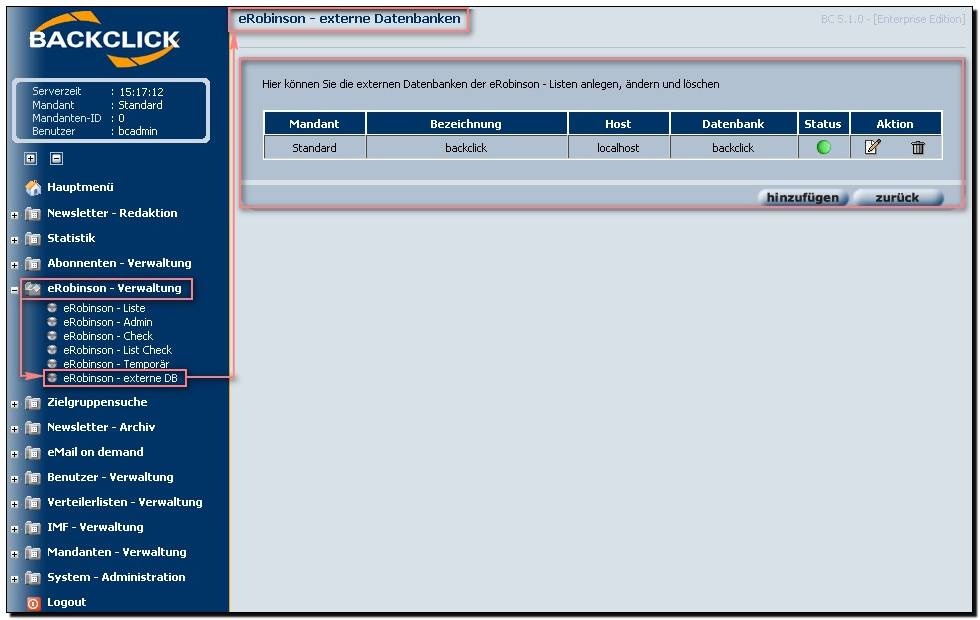Delete the backclick database entry
Image resolution: width=980 pixels, height=620 pixels.
point(918,148)
